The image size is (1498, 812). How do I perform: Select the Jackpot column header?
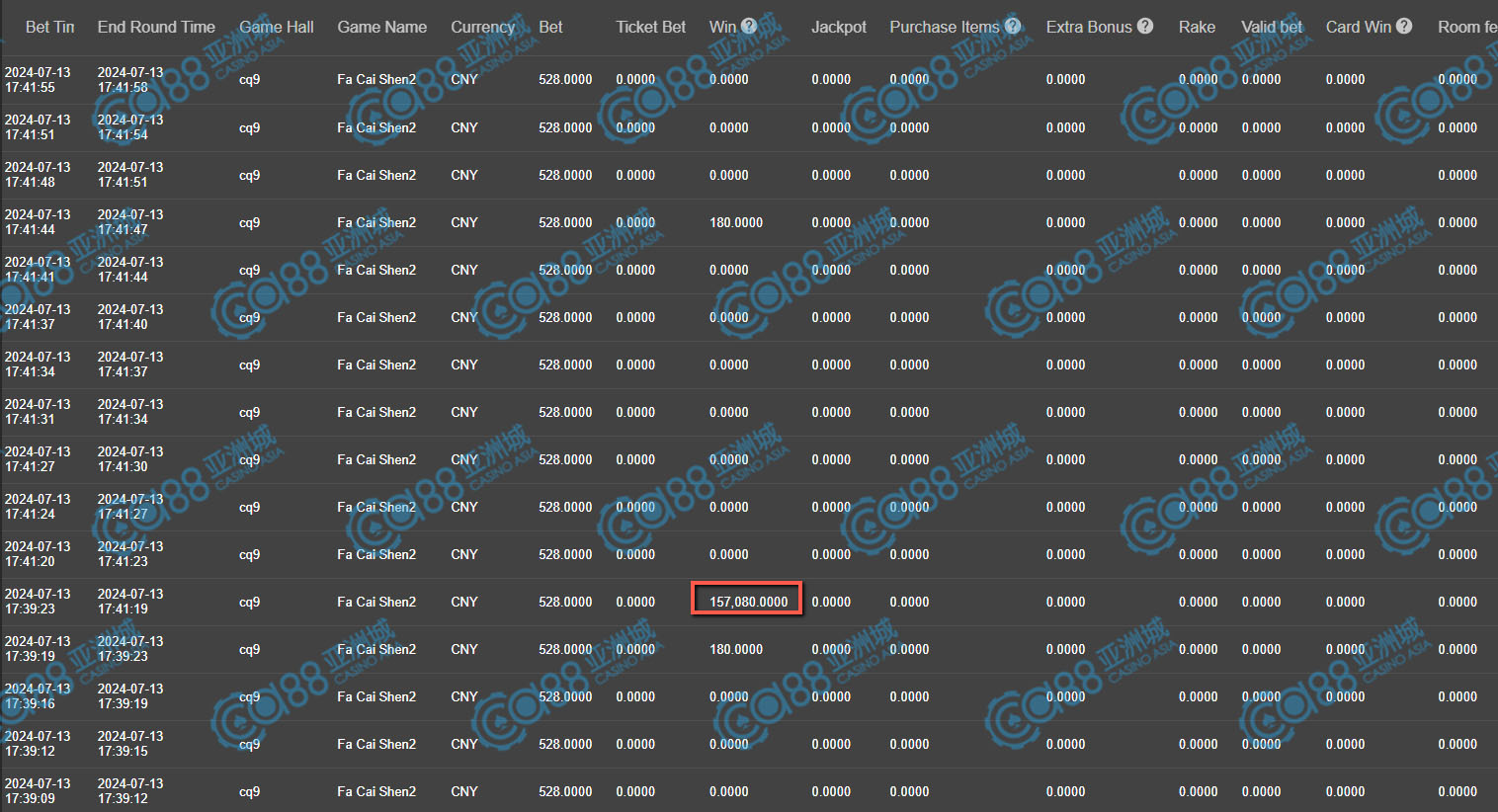[x=839, y=27]
